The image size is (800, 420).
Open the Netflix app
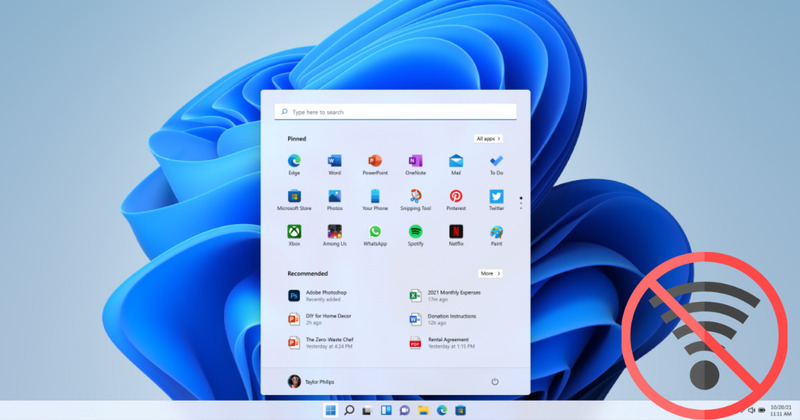tap(456, 235)
